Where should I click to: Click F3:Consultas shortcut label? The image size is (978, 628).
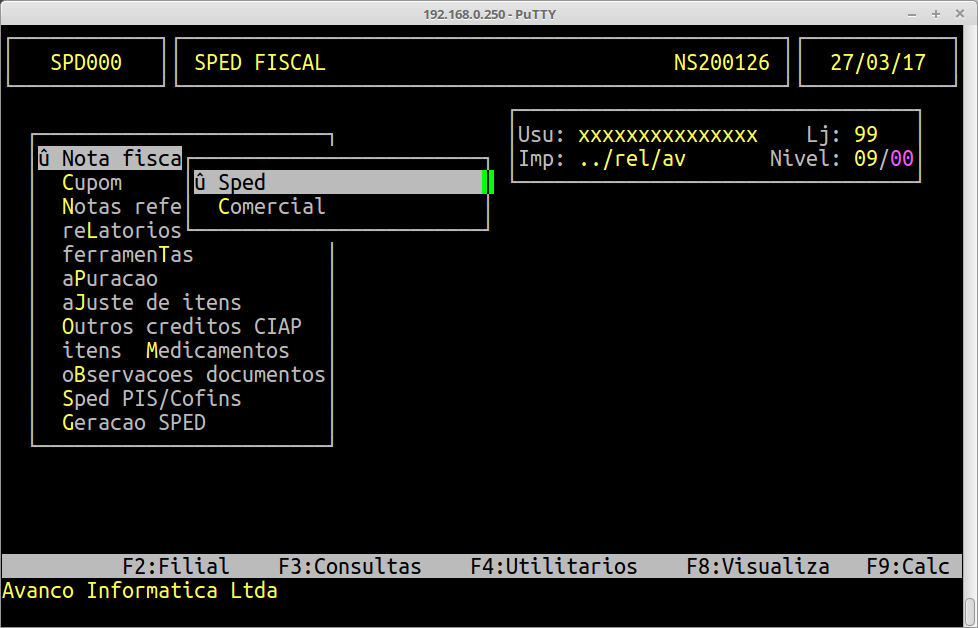350,567
